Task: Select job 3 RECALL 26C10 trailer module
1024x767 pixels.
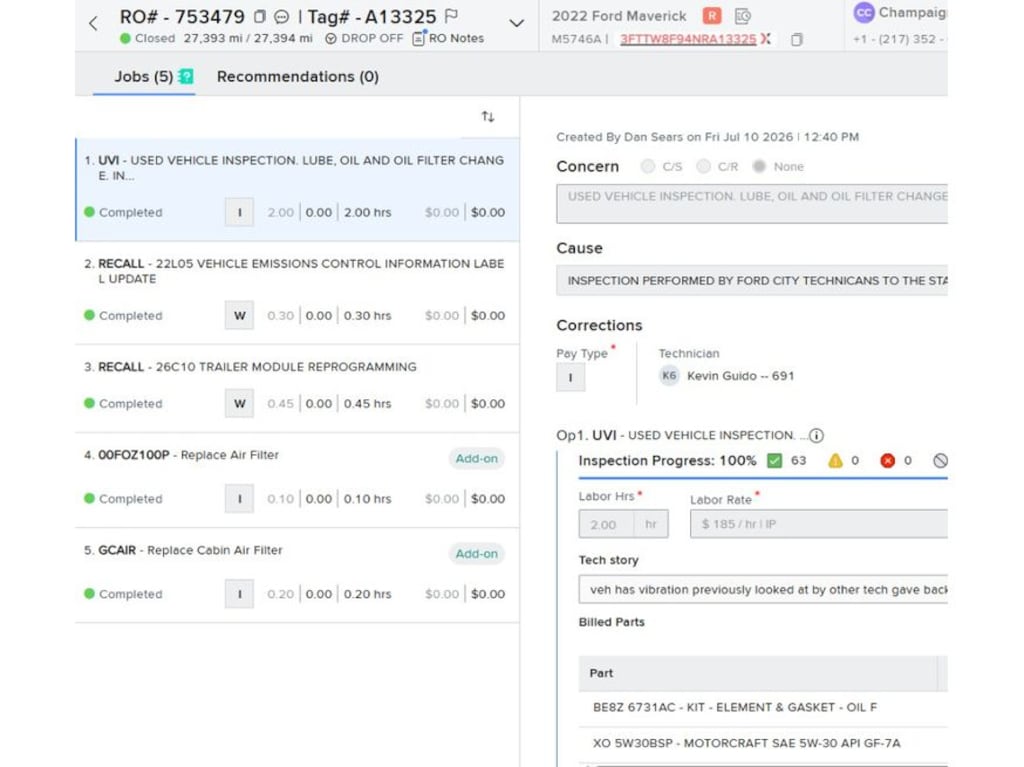Action: (298, 389)
